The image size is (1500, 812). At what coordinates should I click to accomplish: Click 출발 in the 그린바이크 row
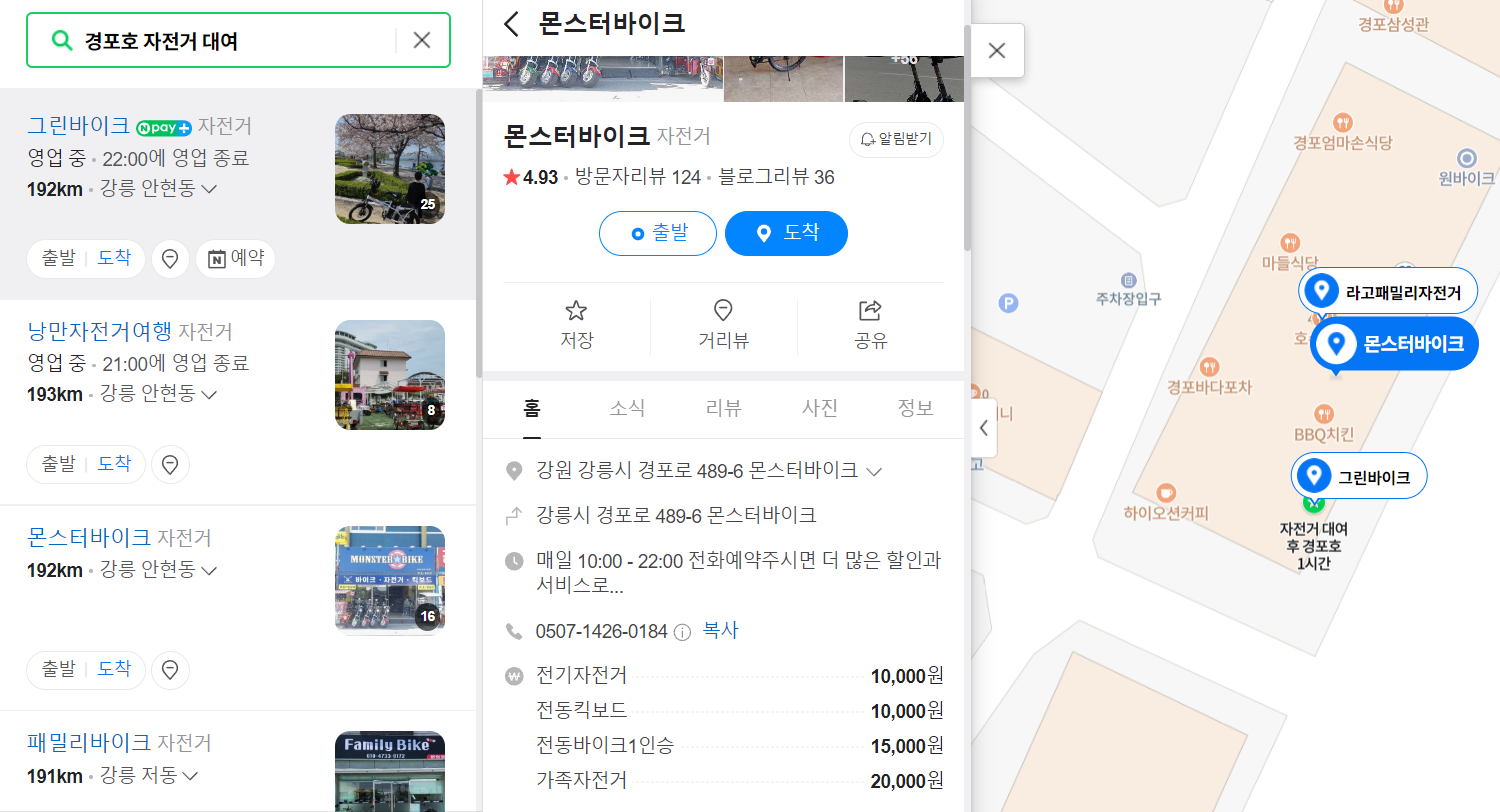[58, 258]
